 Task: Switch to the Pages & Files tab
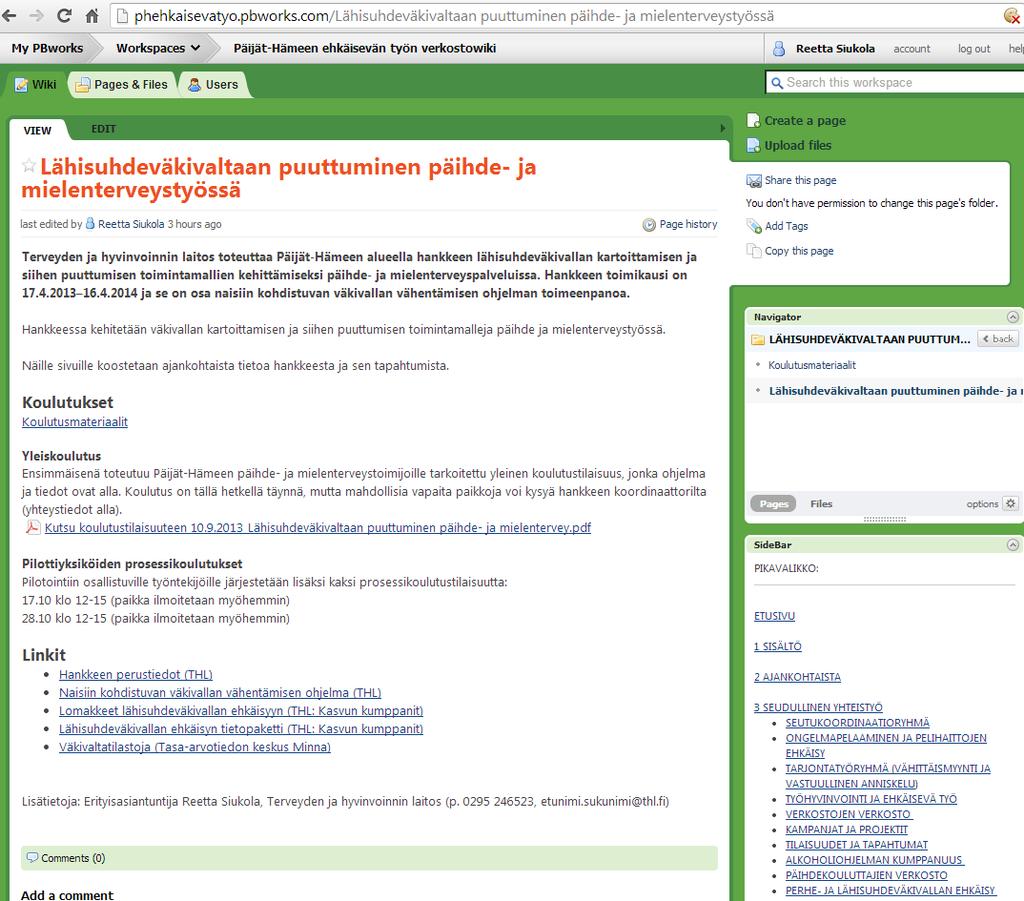[122, 84]
